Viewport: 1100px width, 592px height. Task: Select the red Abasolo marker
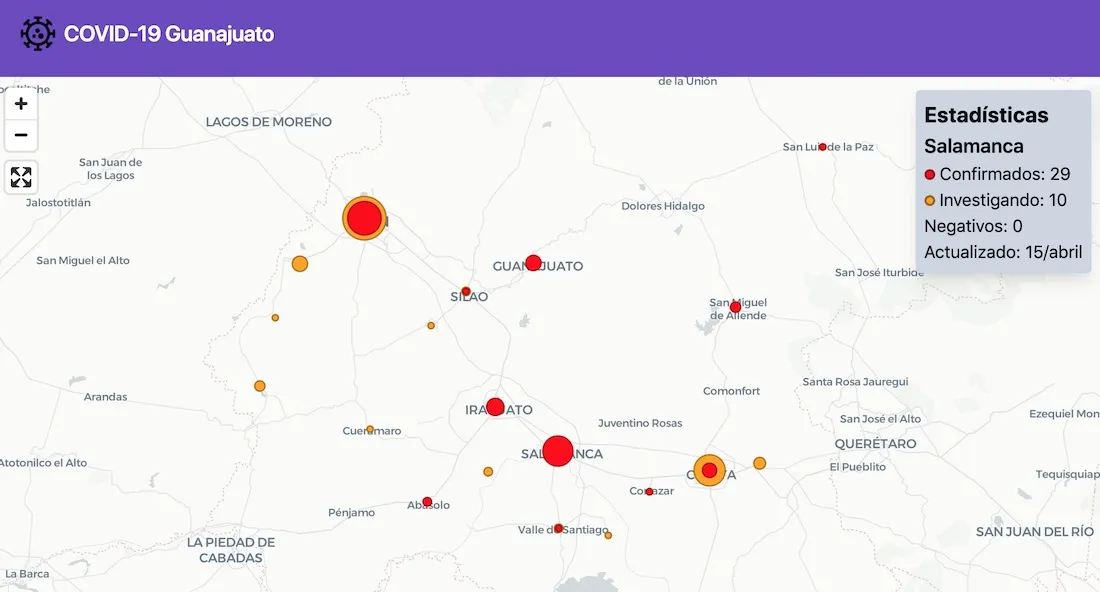pos(427,502)
